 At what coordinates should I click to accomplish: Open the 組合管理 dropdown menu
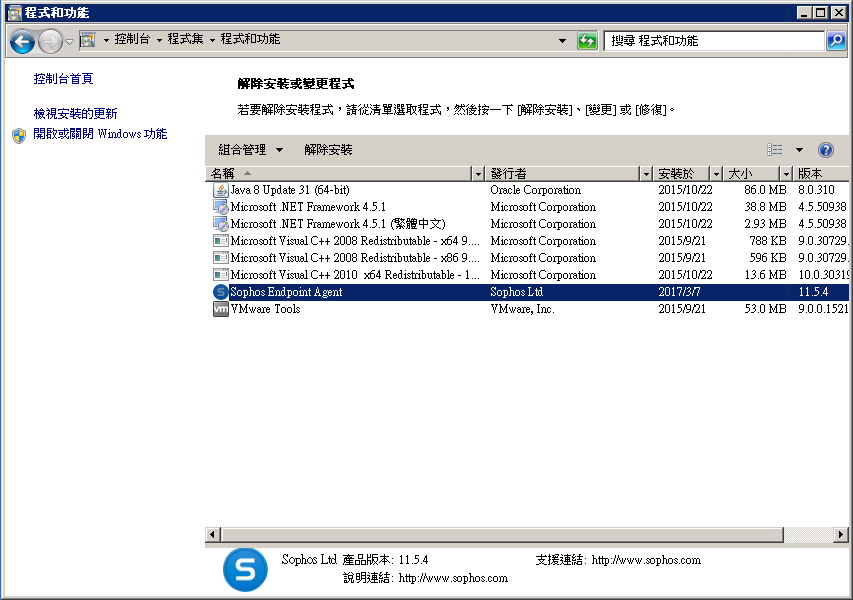tap(250, 150)
